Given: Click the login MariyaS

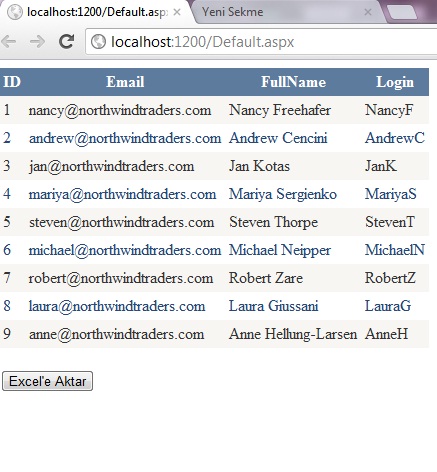Looking at the screenshot, I should [x=390, y=194].
